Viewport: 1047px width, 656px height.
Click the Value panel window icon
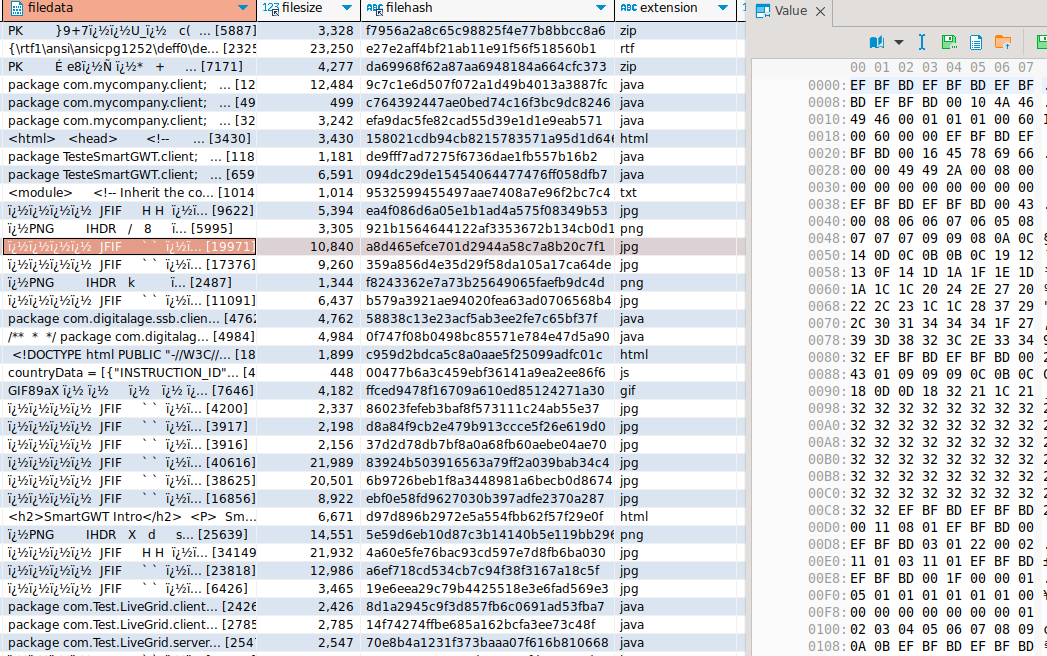(763, 11)
